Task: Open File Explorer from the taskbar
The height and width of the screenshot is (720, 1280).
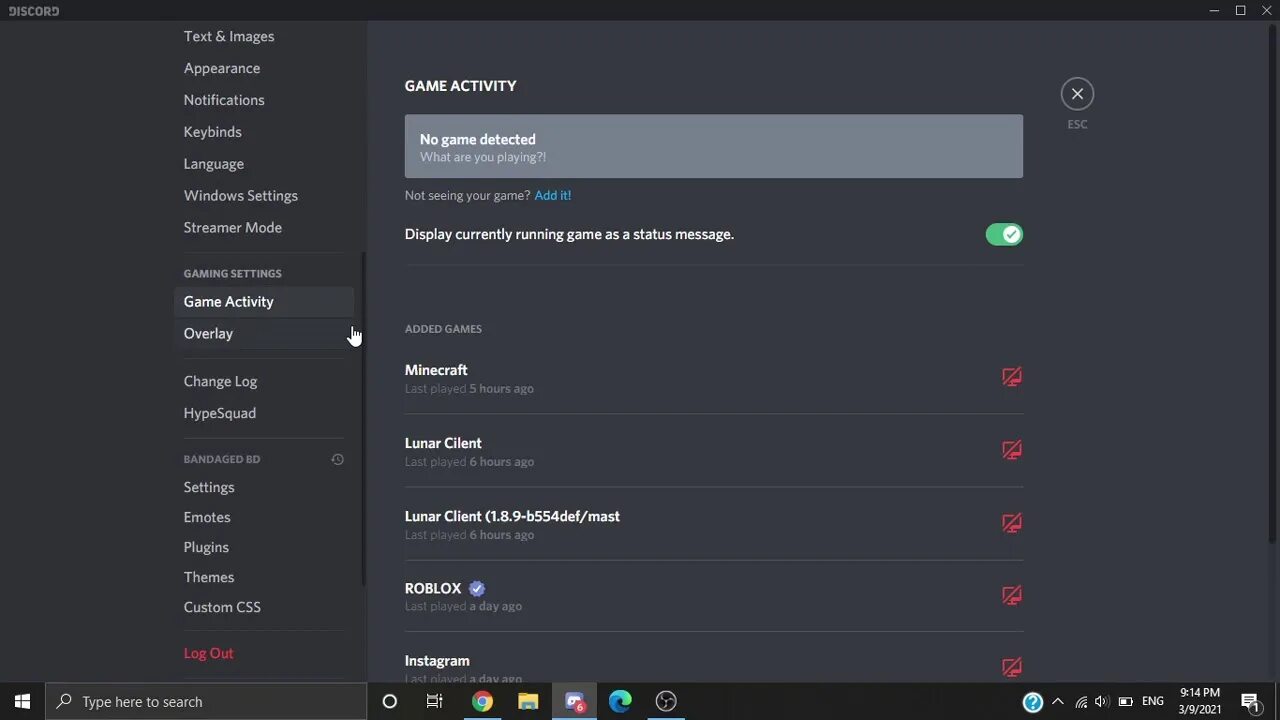Action: click(x=528, y=701)
